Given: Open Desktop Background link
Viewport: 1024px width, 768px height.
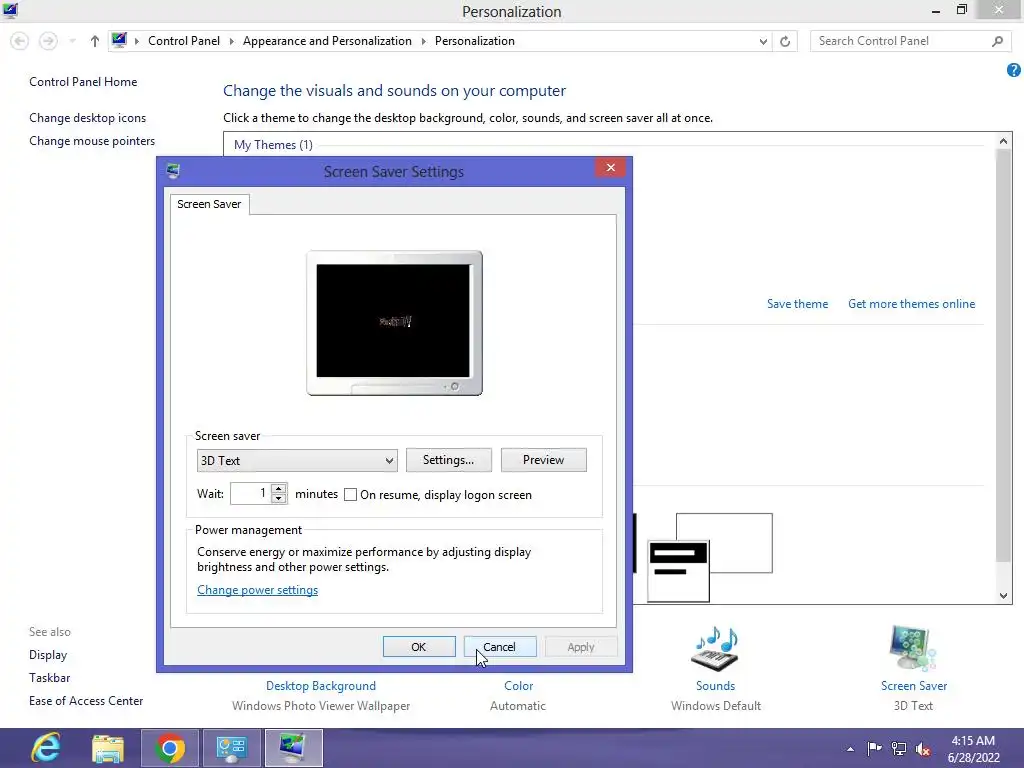Looking at the screenshot, I should coord(321,686).
